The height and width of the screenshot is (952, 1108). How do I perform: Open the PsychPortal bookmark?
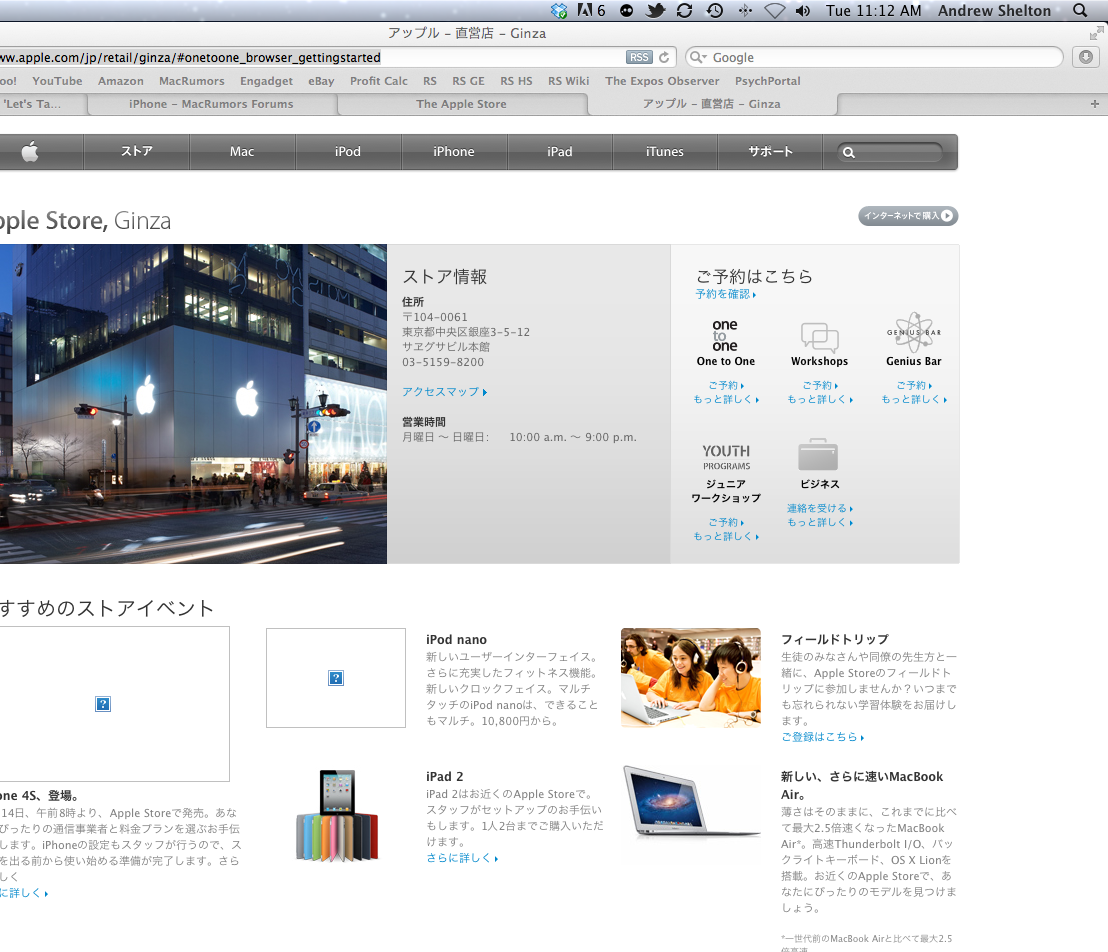pyautogui.click(x=767, y=81)
